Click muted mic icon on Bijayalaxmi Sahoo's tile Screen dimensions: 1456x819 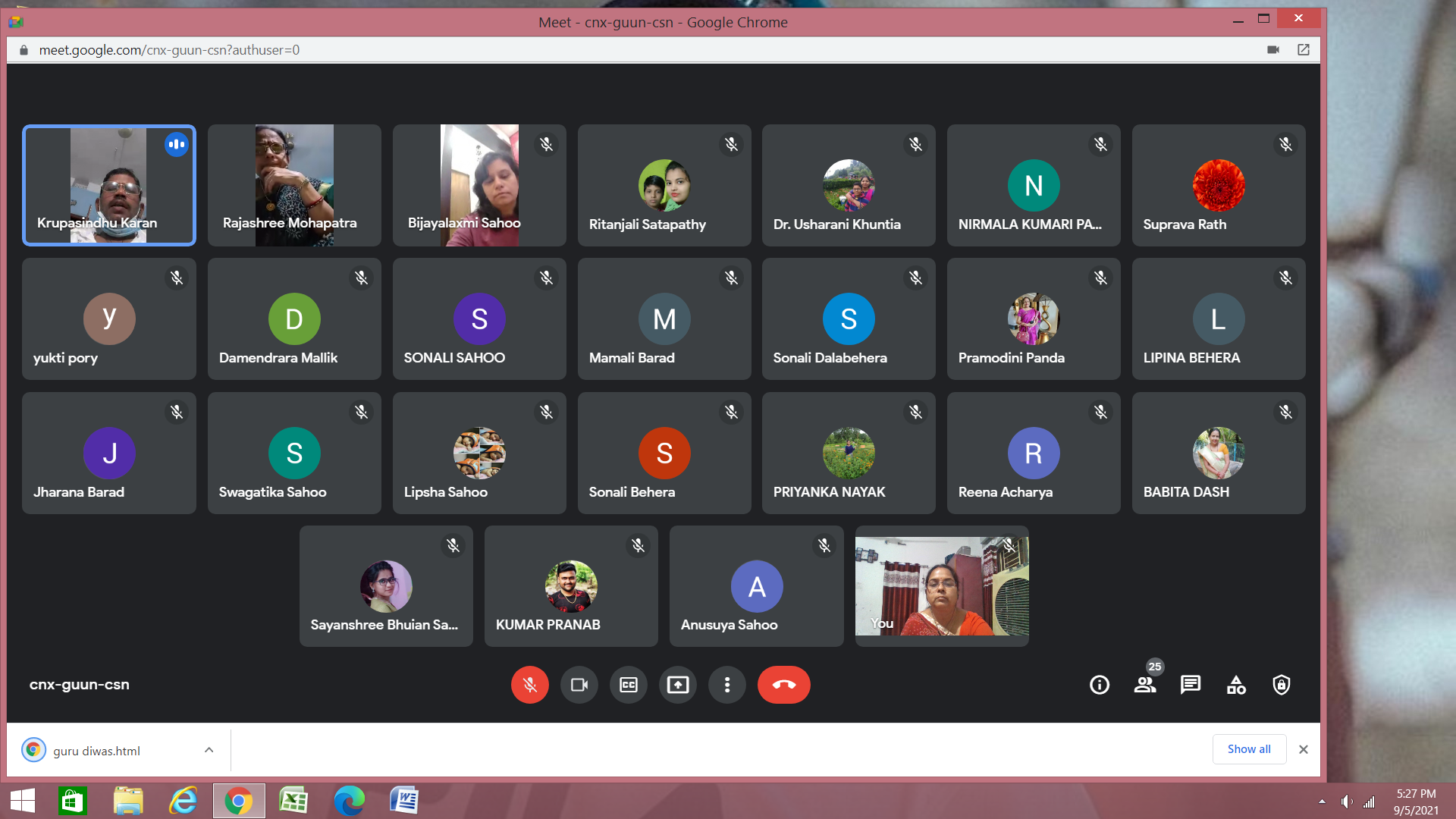(546, 144)
